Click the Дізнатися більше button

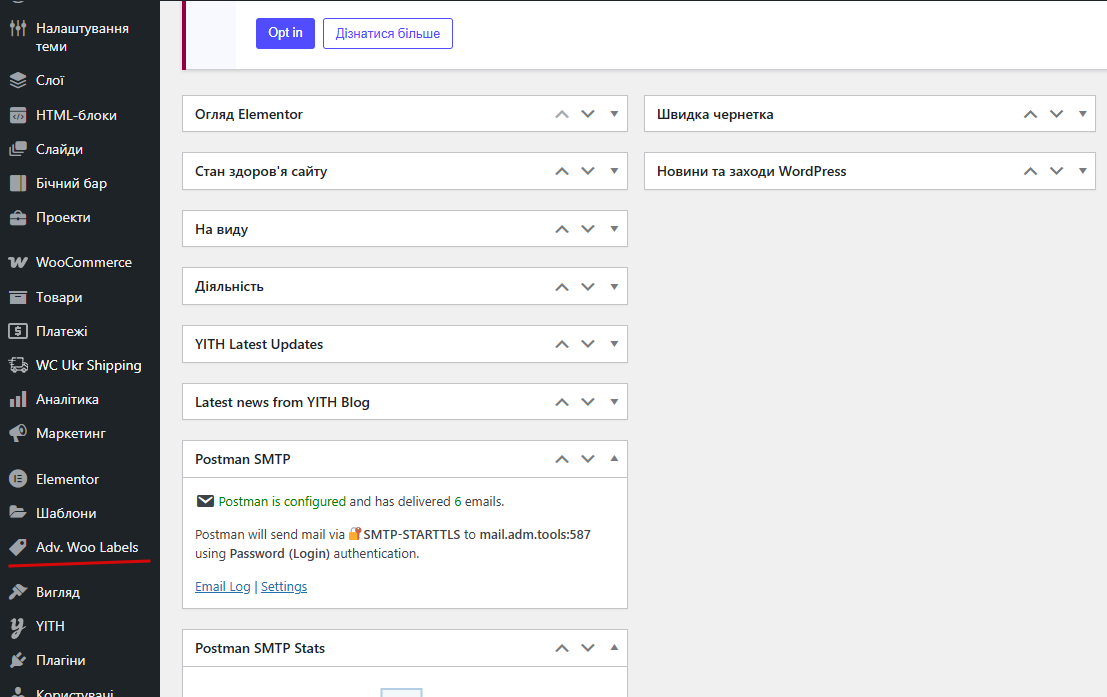coord(388,33)
